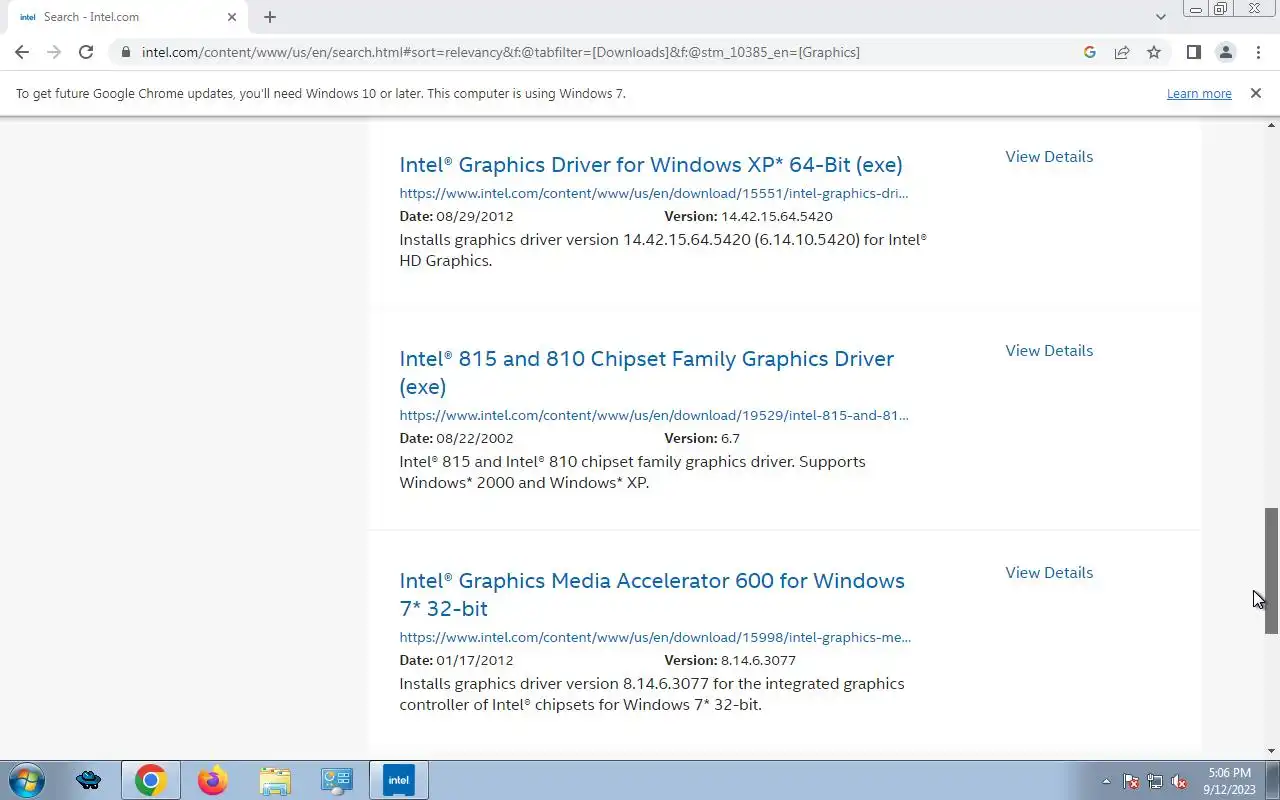The image size is (1280, 800).
Task: Show hidden system tray icons
Action: pyautogui.click(x=1106, y=782)
